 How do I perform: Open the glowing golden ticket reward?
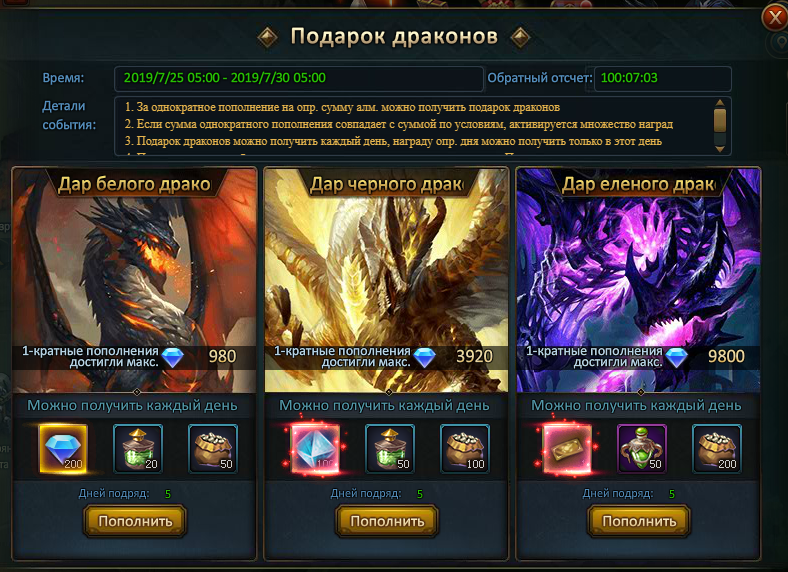pyautogui.click(x=567, y=449)
